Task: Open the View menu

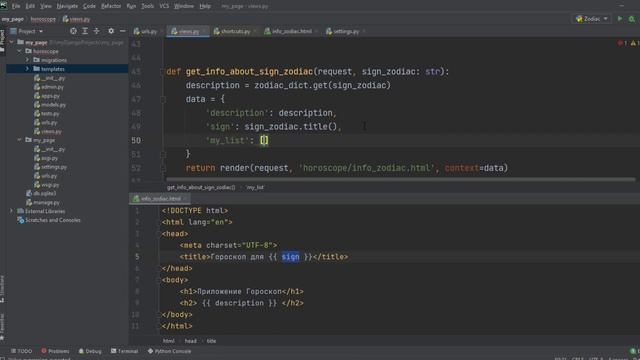Action: [x=46, y=6]
